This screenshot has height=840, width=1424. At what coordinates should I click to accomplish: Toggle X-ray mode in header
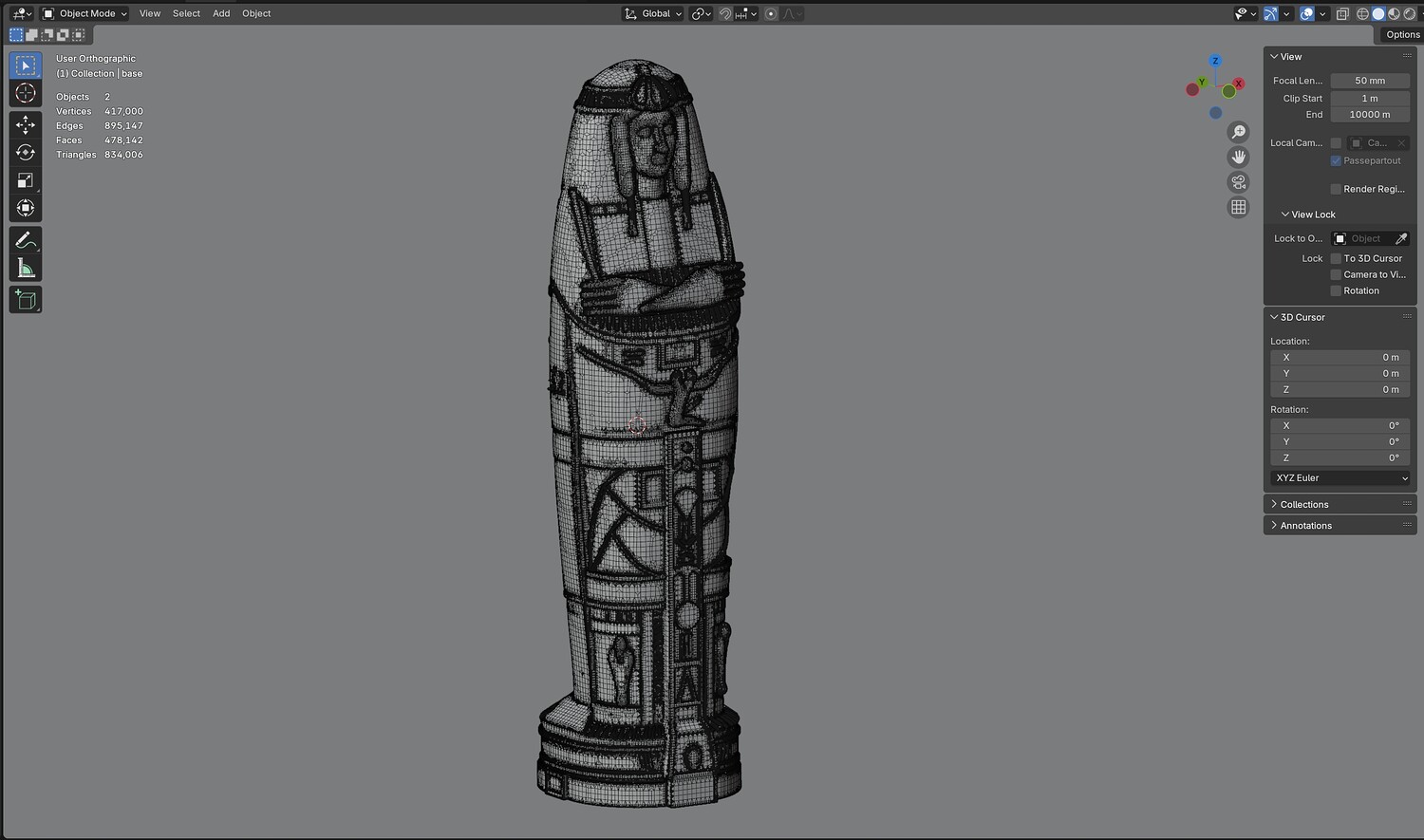pos(1342,13)
